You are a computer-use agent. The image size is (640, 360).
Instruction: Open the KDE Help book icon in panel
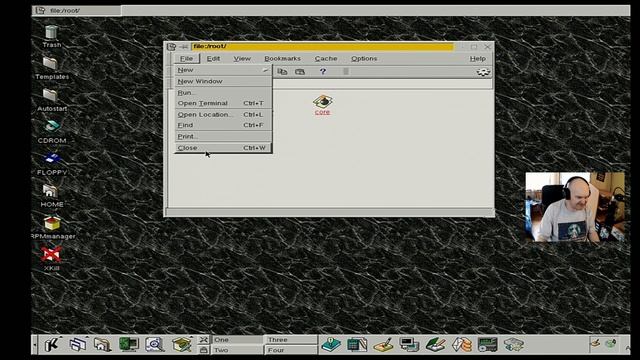point(331,345)
